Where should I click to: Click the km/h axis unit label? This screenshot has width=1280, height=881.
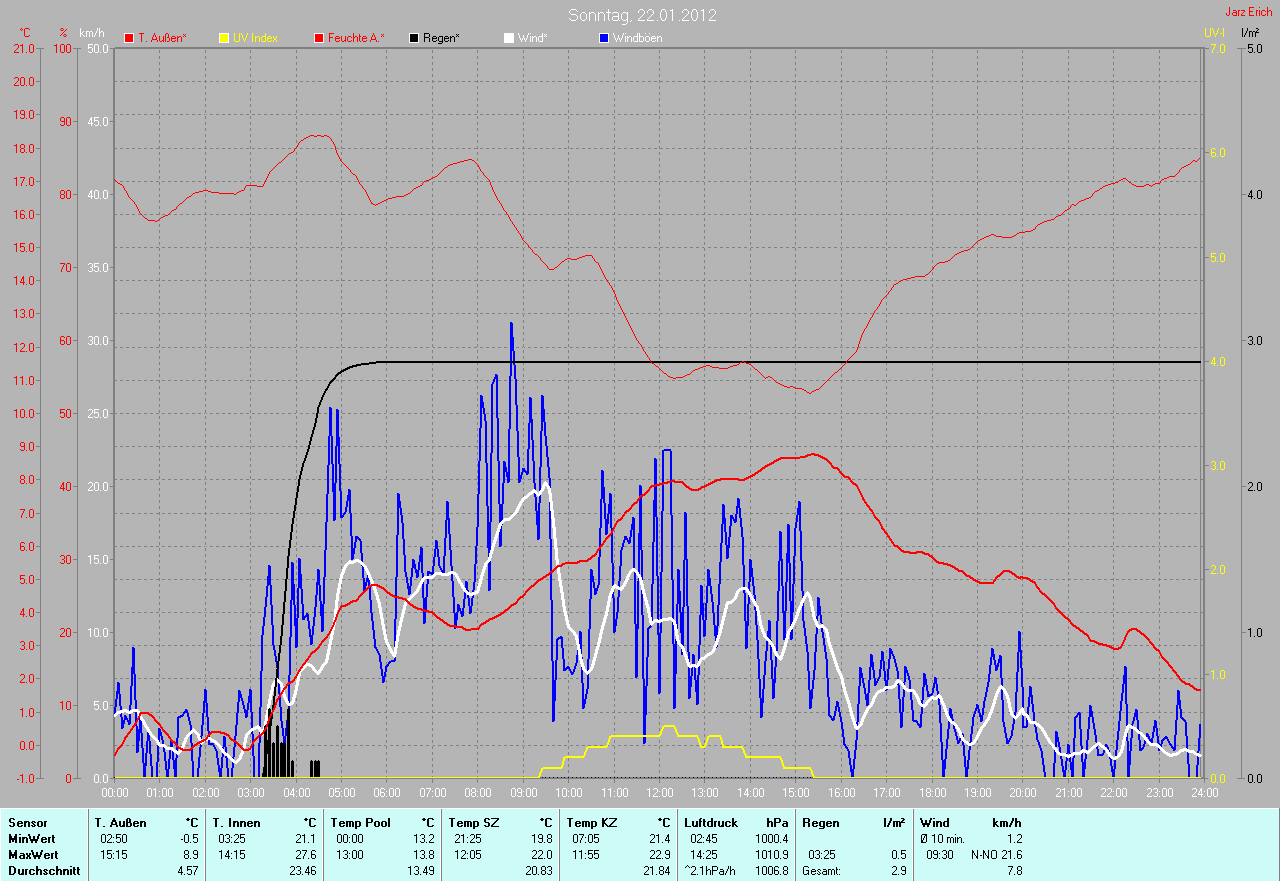[91, 33]
